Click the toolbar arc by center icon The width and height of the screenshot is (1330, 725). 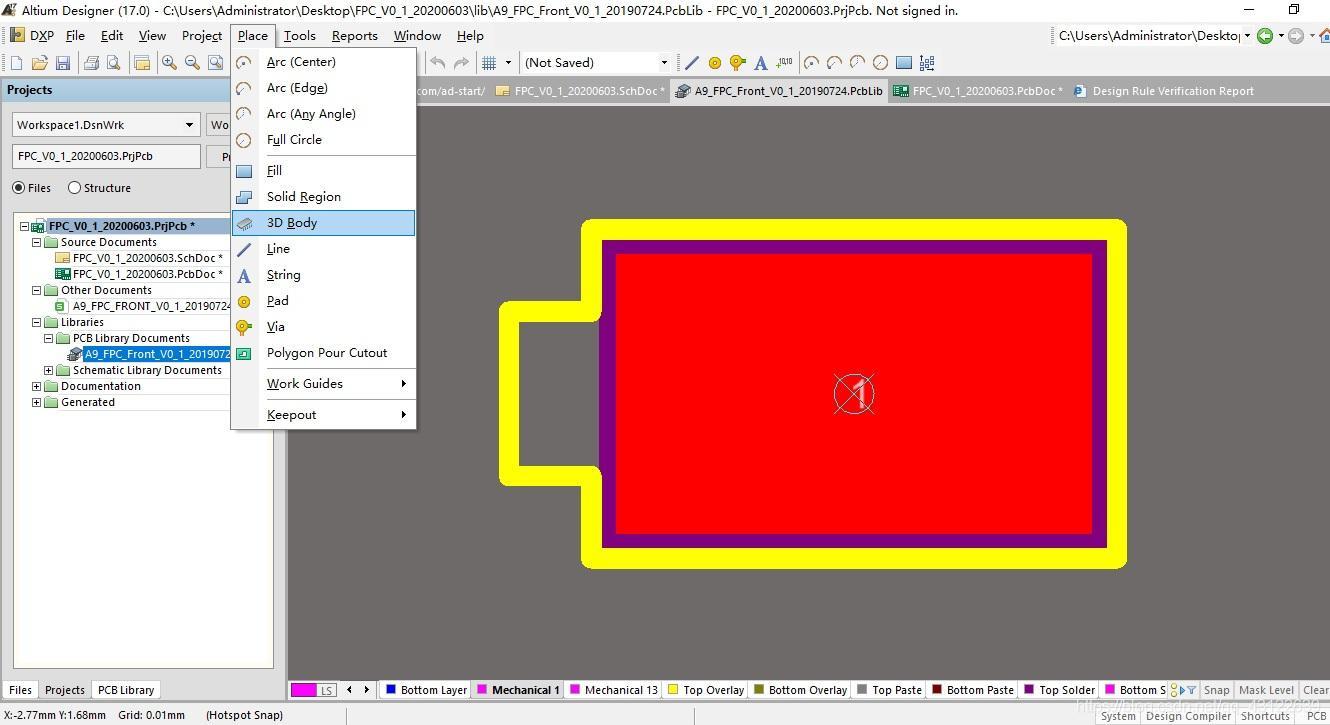(811, 63)
